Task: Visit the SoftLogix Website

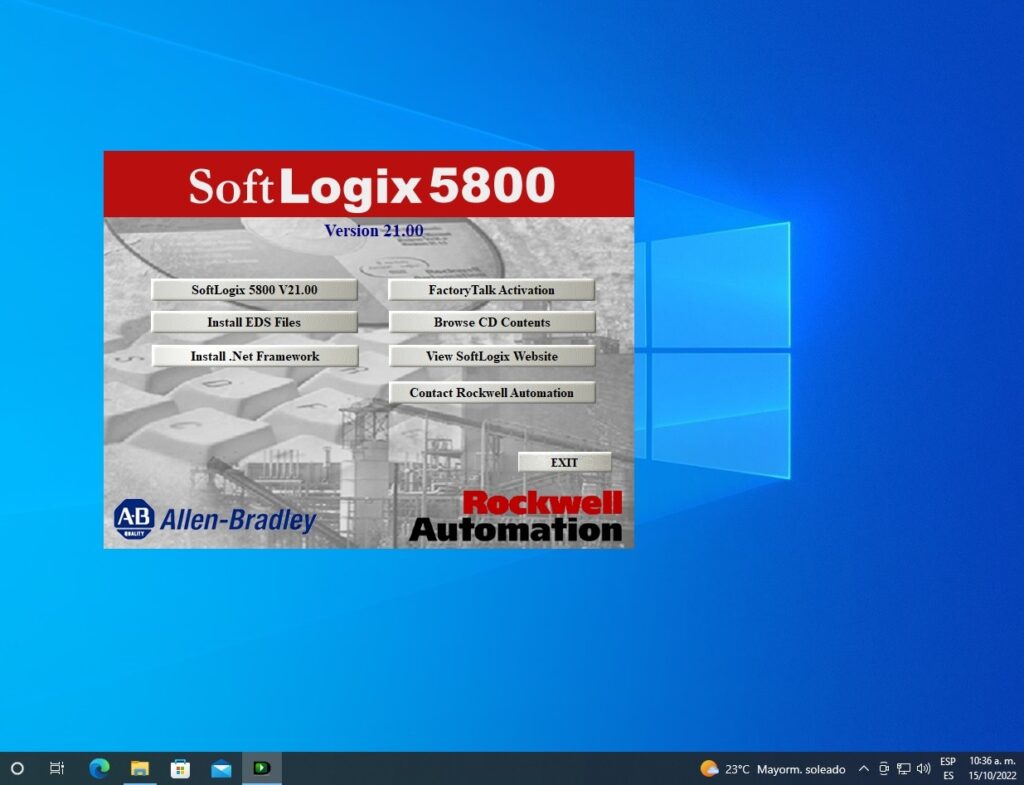Action: point(492,356)
